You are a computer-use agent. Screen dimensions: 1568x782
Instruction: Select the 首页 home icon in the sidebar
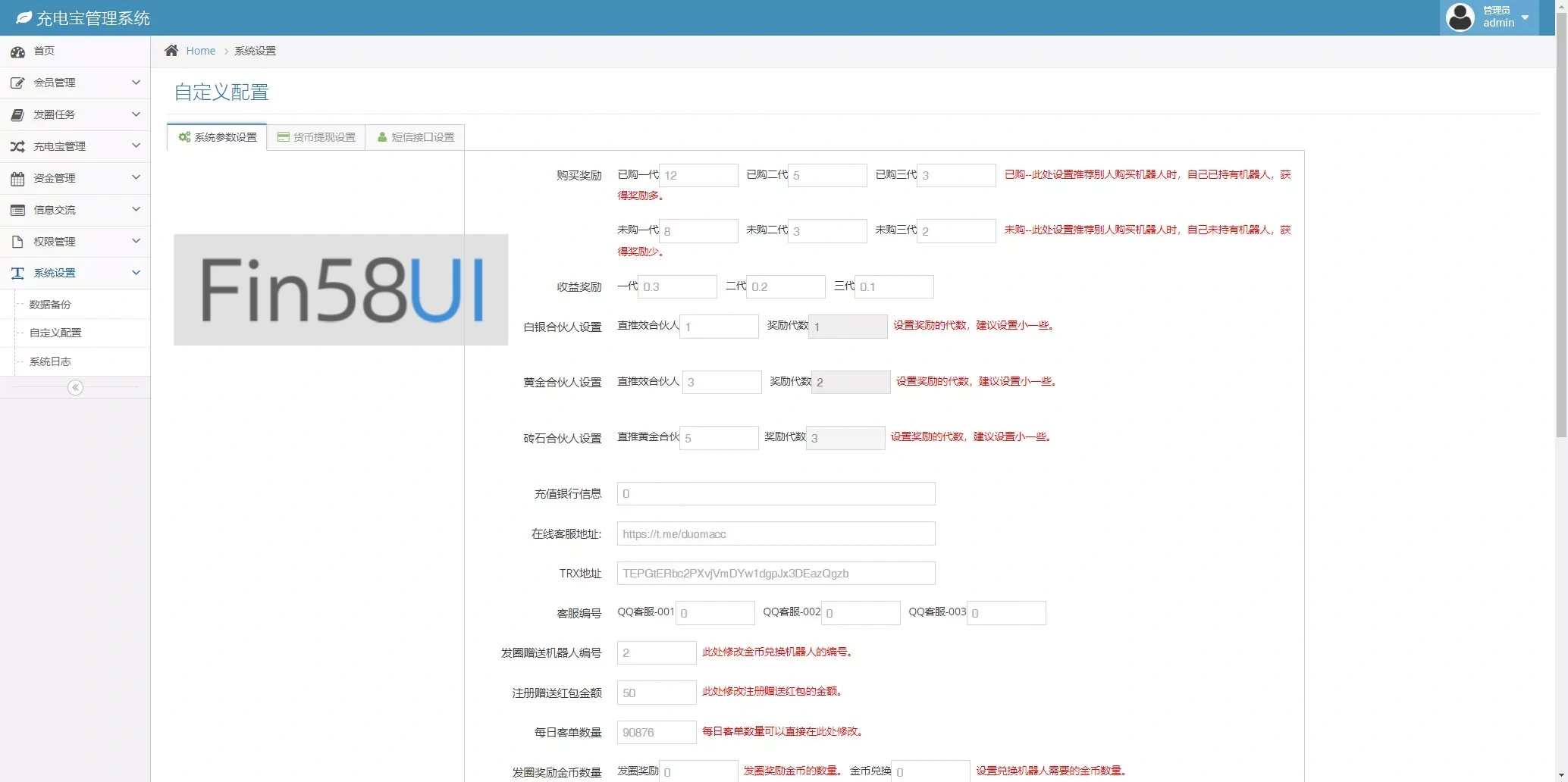click(x=17, y=52)
